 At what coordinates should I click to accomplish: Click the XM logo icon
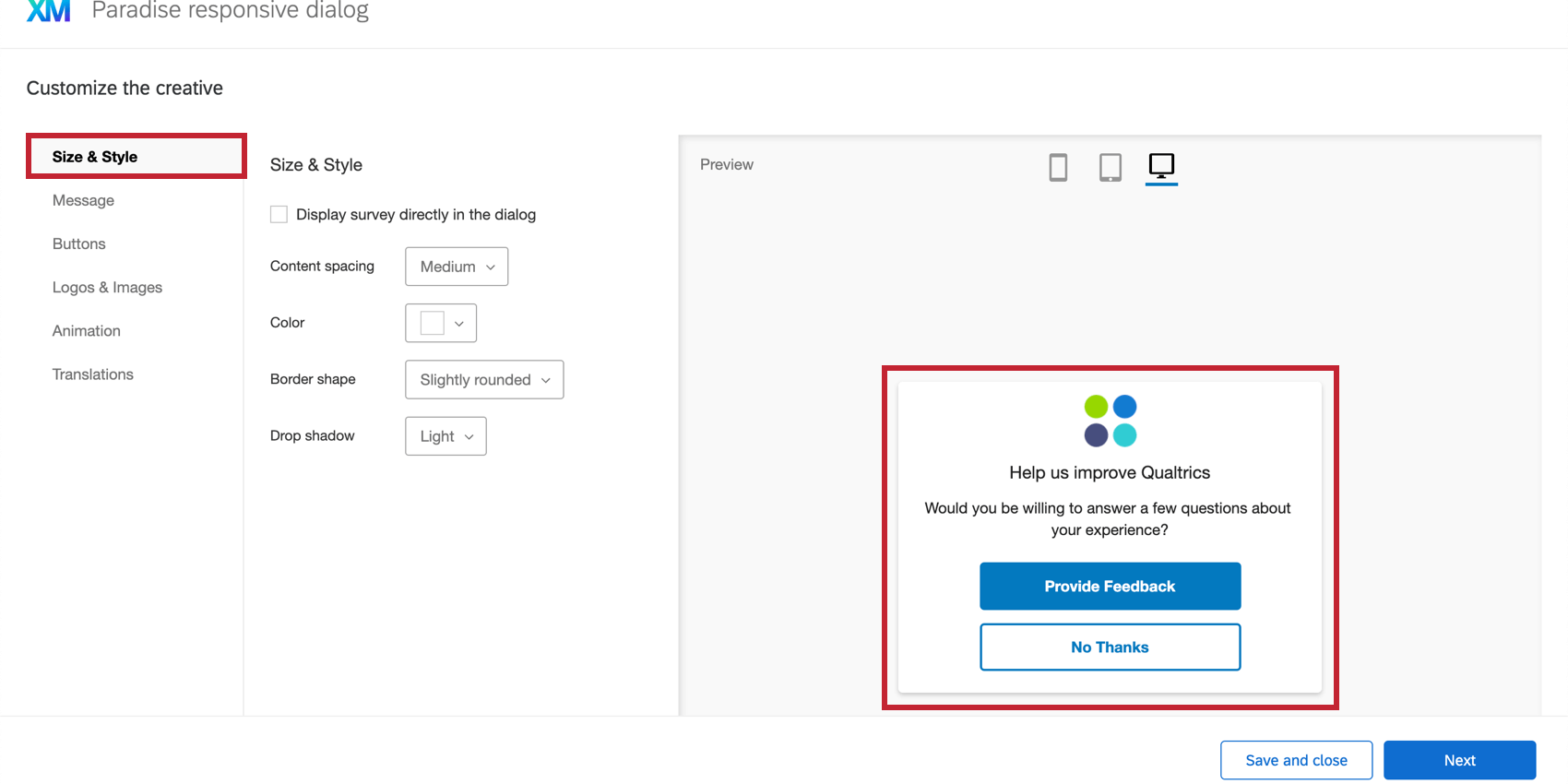pos(49,11)
